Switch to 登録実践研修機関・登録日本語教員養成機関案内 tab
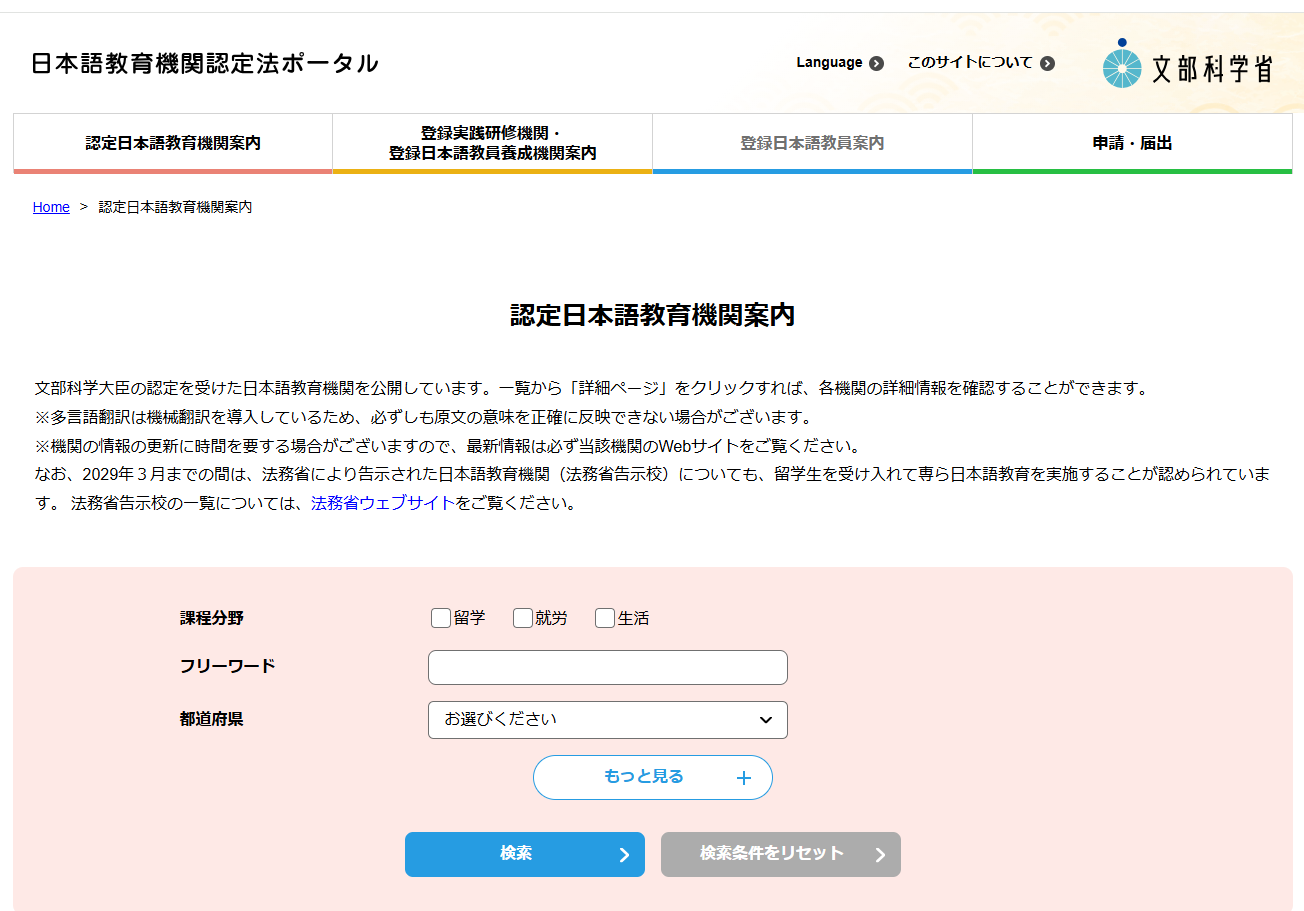This screenshot has width=1304, height=911. 492,143
